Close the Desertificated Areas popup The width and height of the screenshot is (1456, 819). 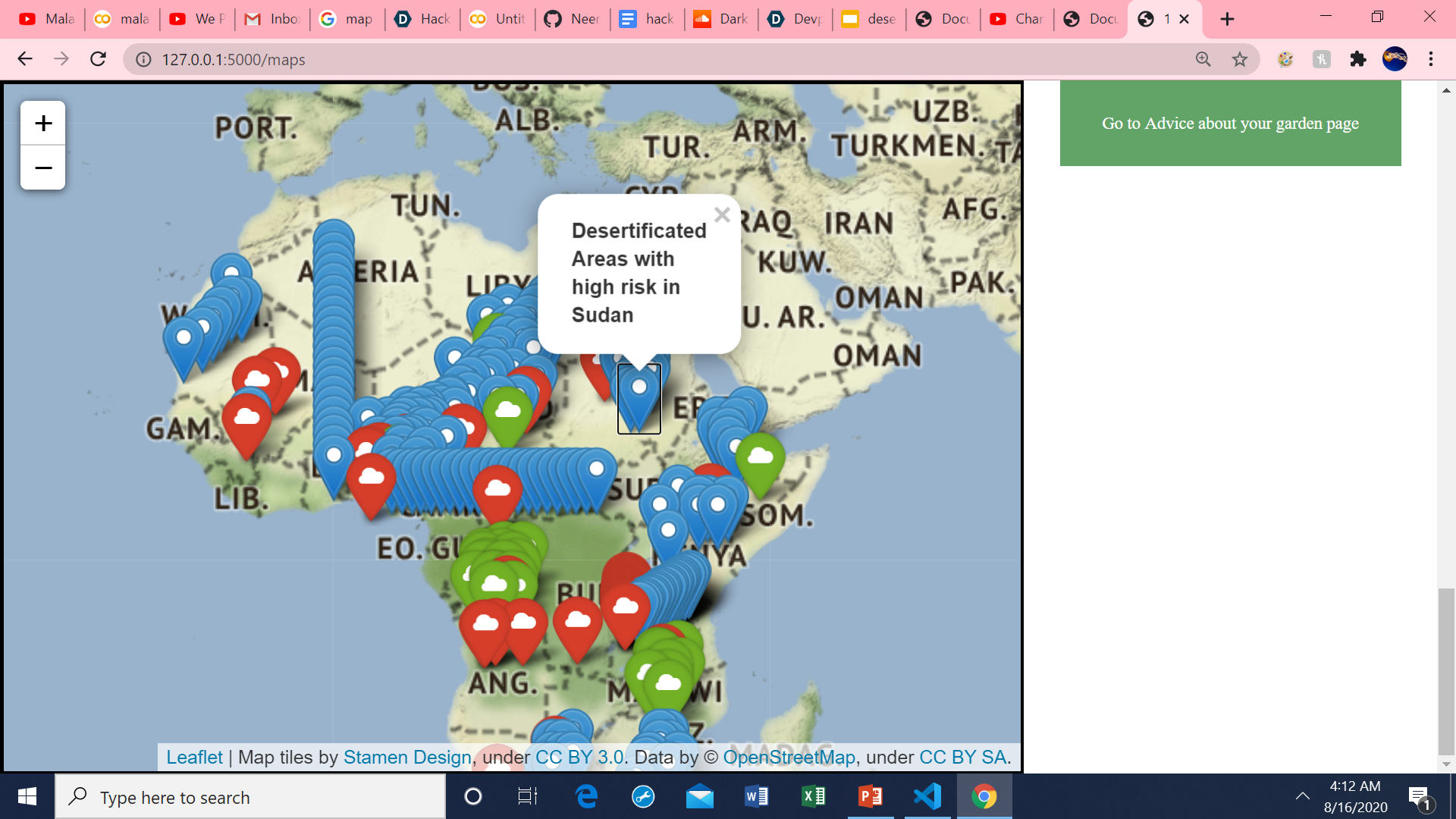pyautogui.click(x=722, y=215)
